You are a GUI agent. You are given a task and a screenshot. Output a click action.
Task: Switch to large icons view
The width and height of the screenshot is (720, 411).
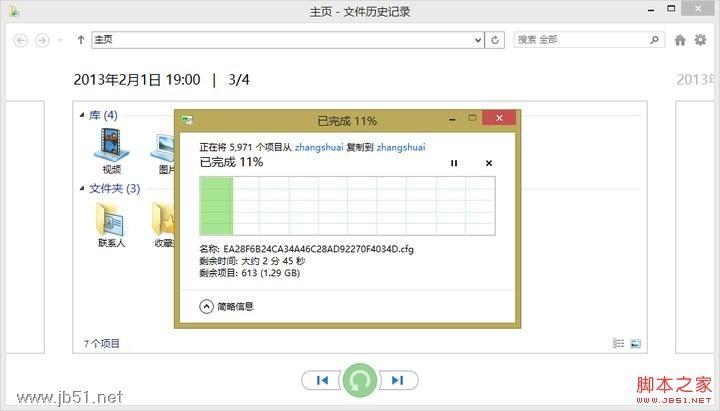(636, 343)
